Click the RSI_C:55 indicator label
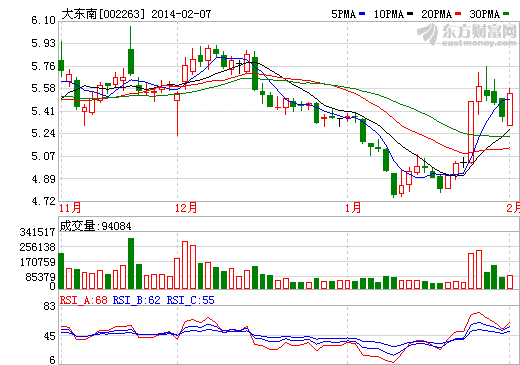 [190, 300]
